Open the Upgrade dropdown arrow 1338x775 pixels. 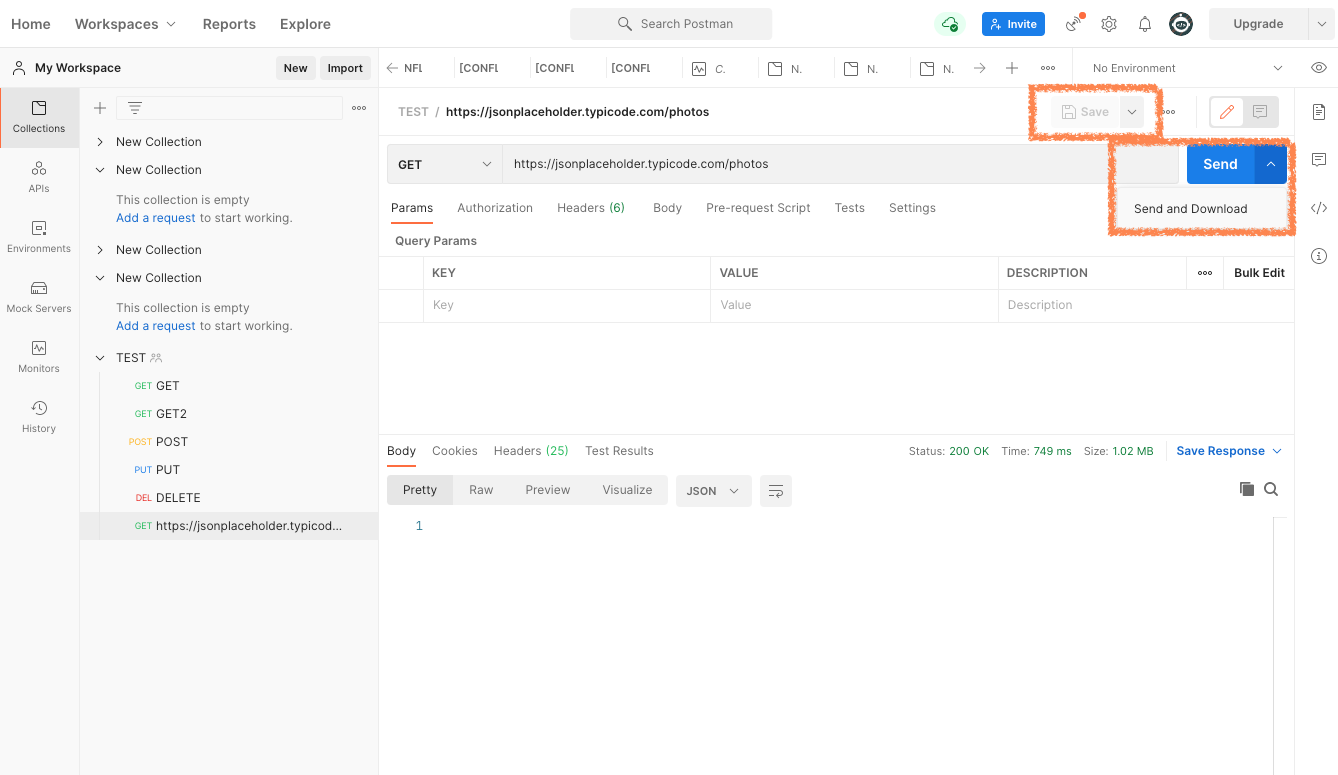click(x=1321, y=24)
